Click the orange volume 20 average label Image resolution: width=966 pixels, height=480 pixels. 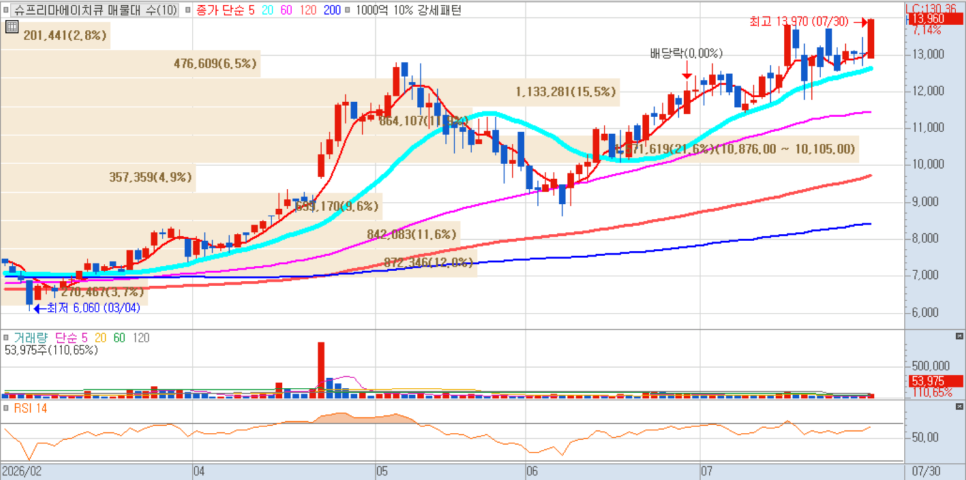coord(100,338)
